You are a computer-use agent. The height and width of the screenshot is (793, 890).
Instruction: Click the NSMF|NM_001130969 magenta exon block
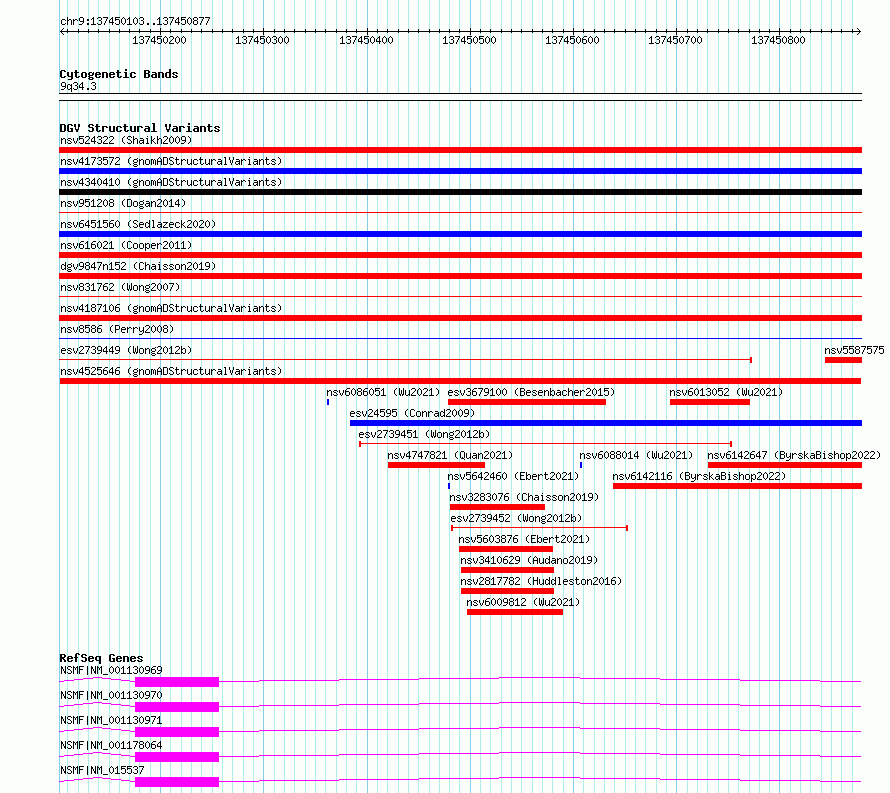pos(177,682)
